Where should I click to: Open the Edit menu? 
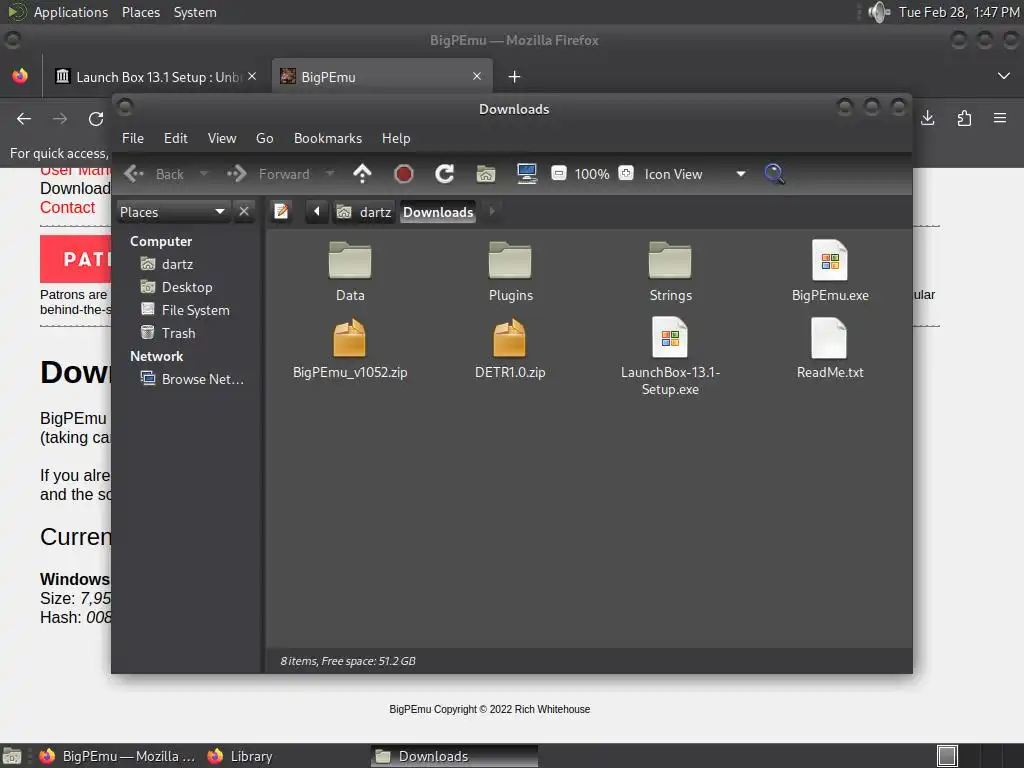pos(175,138)
